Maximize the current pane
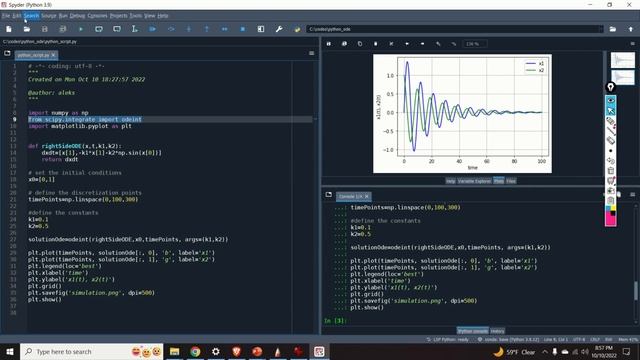This screenshot has width=640, height=360. [x=261, y=29]
